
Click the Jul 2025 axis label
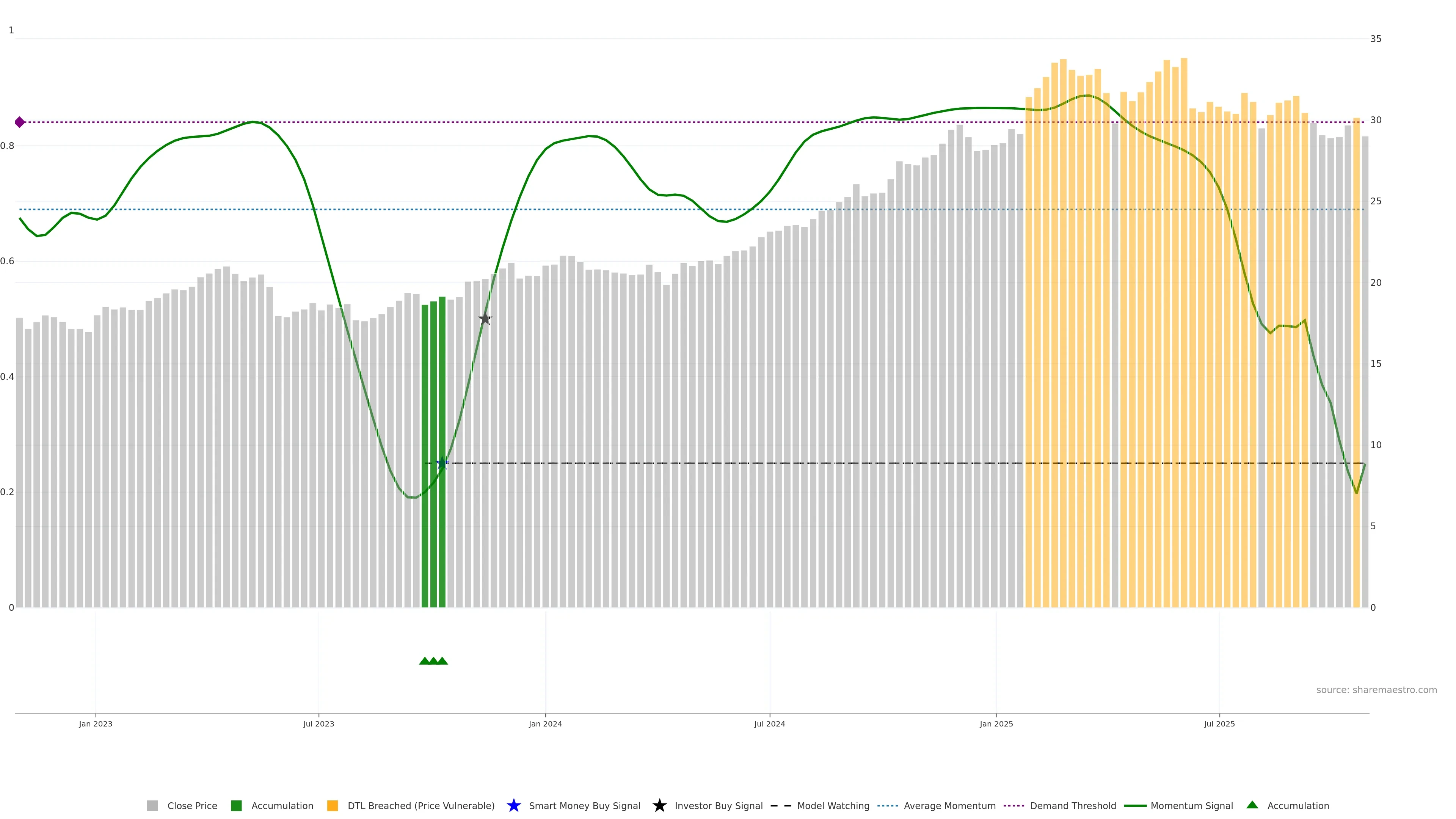[1219, 723]
